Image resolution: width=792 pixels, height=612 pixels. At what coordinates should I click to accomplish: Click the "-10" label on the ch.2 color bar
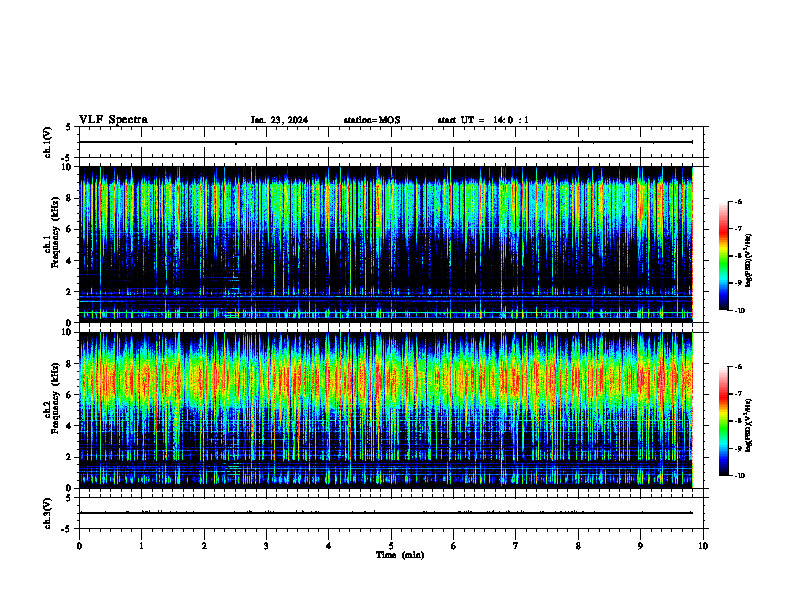(x=739, y=476)
